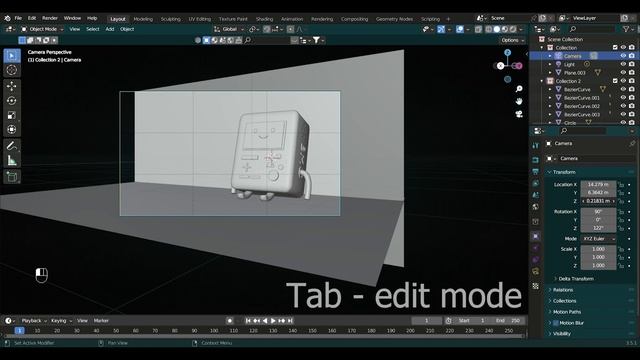Open the Render menu
Viewport: 640px width, 360px height.
point(50,18)
